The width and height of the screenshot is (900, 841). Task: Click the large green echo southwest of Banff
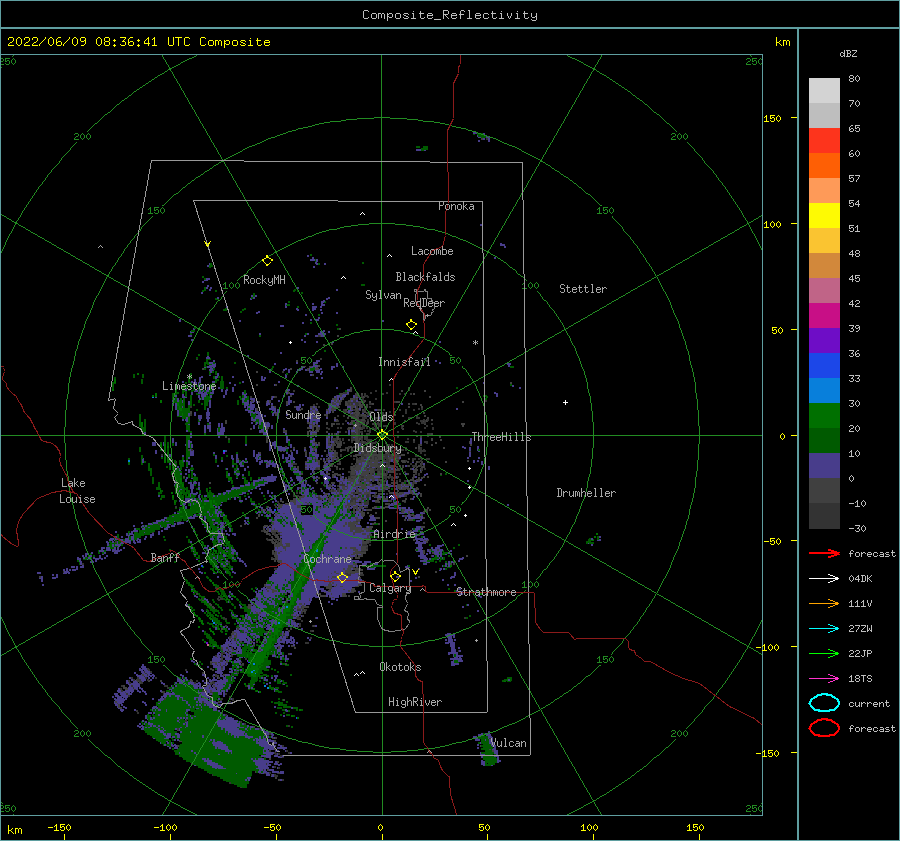(210, 732)
